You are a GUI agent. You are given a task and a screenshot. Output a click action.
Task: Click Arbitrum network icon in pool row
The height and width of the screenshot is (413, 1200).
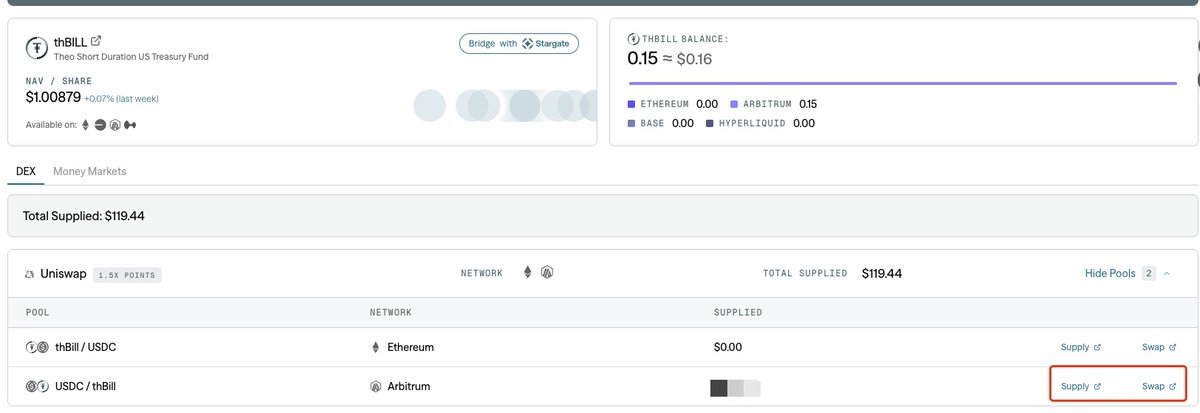click(x=377, y=386)
